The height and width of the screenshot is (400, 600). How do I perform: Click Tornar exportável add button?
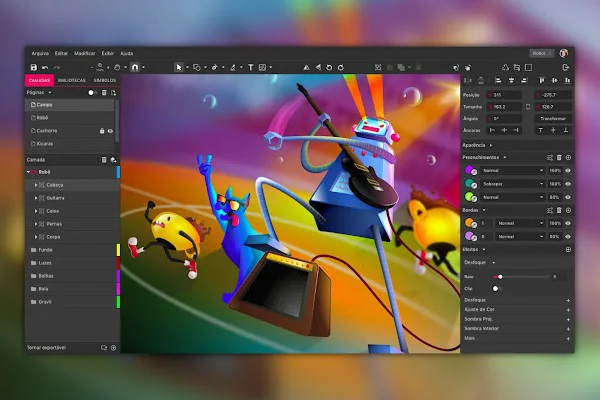tap(113, 348)
